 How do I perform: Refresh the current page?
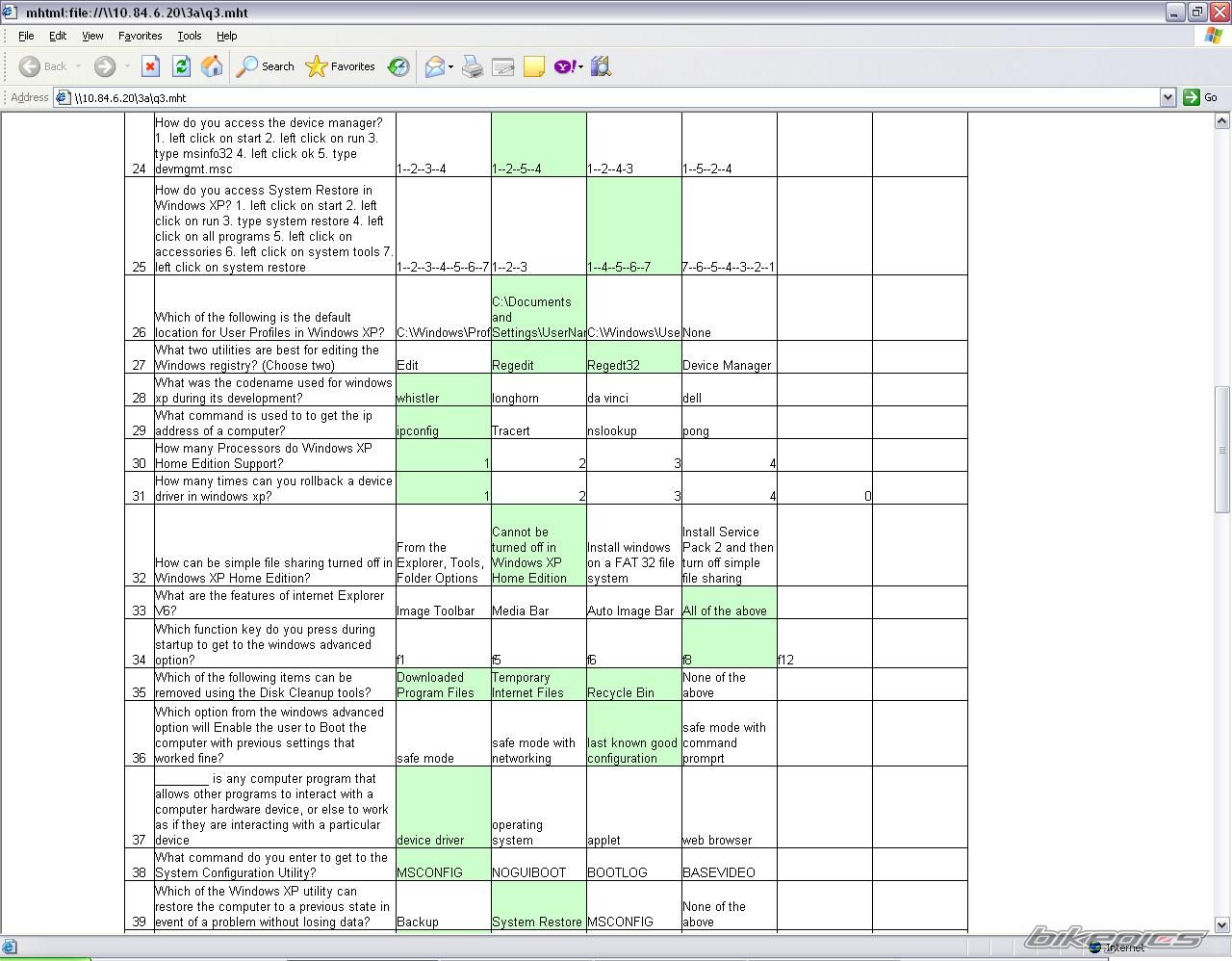[181, 66]
